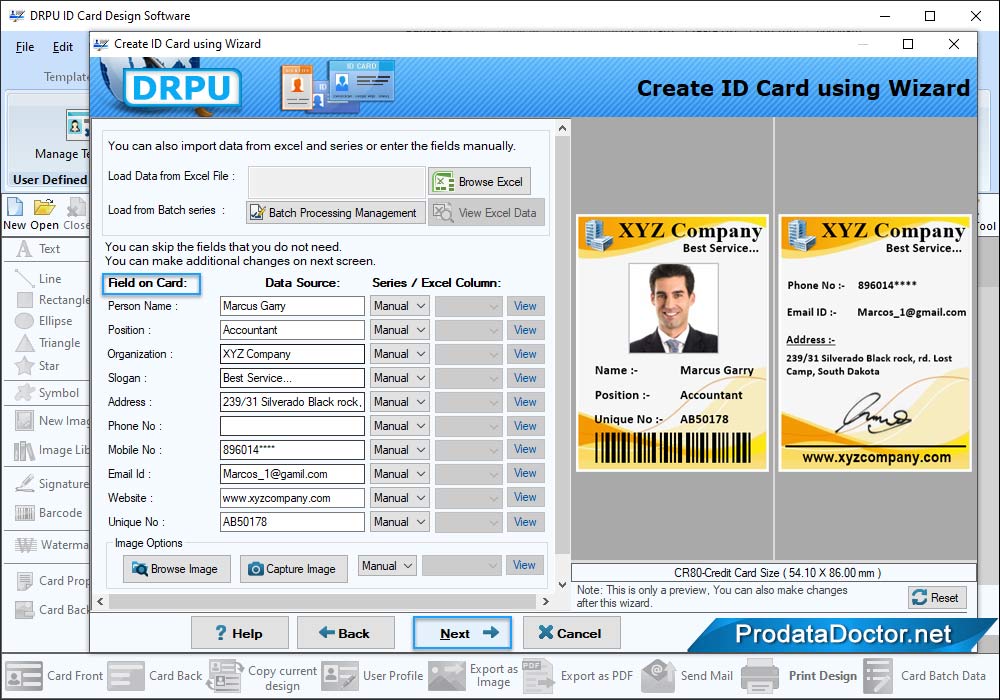Click the Next button
Screen dimensions: 1000x700
(x=462, y=633)
